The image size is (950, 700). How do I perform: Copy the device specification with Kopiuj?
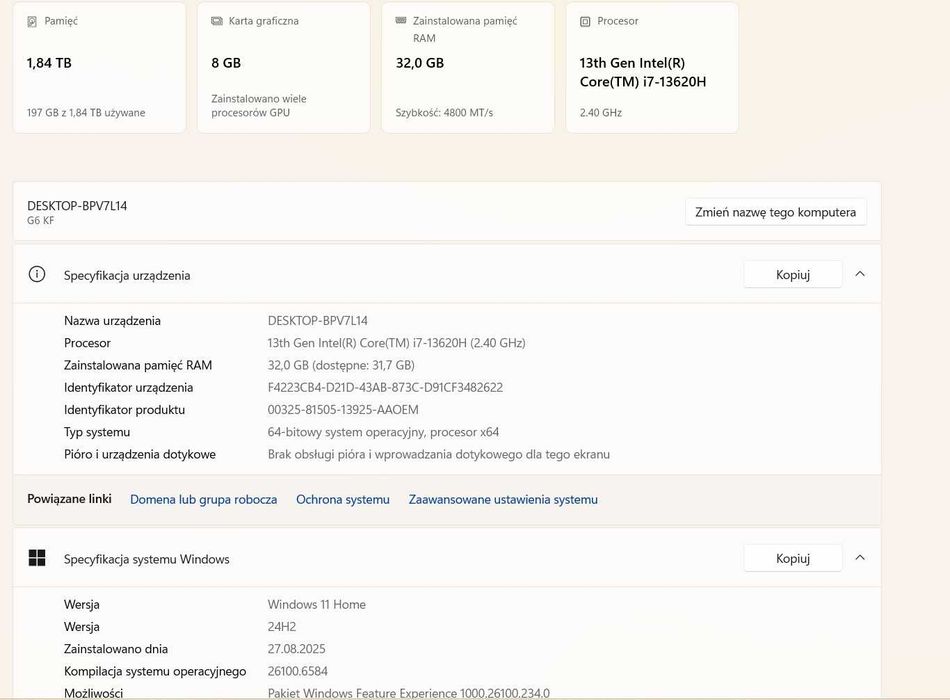(792, 275)
